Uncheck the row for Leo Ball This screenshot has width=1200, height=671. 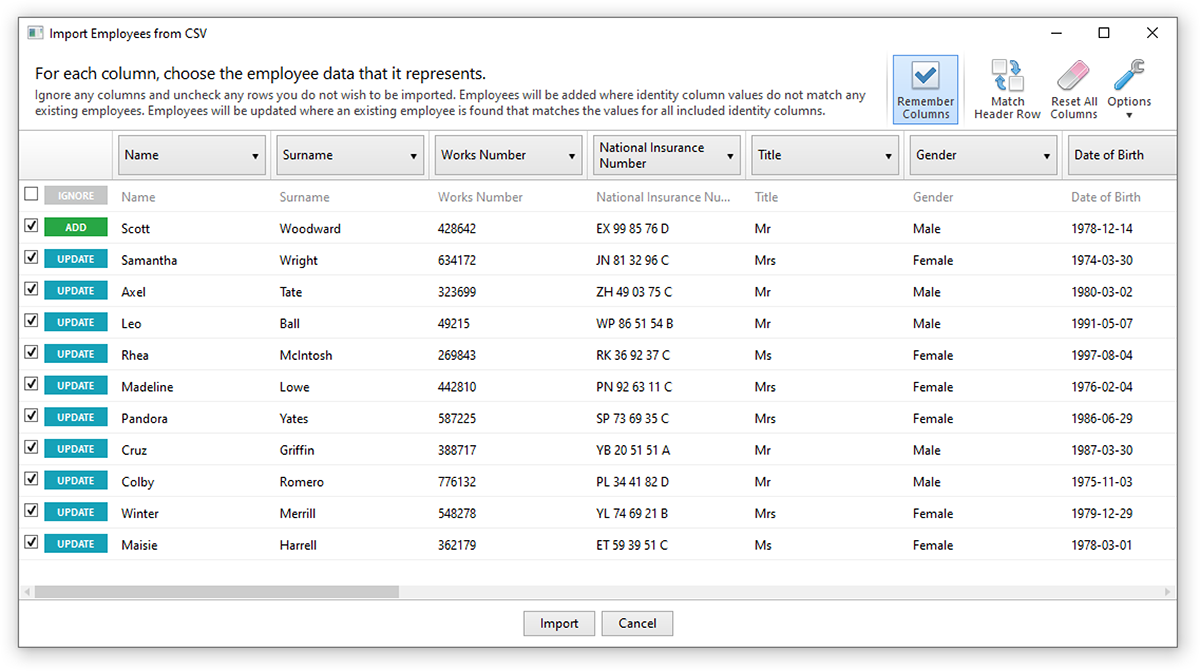click(31, 322)
